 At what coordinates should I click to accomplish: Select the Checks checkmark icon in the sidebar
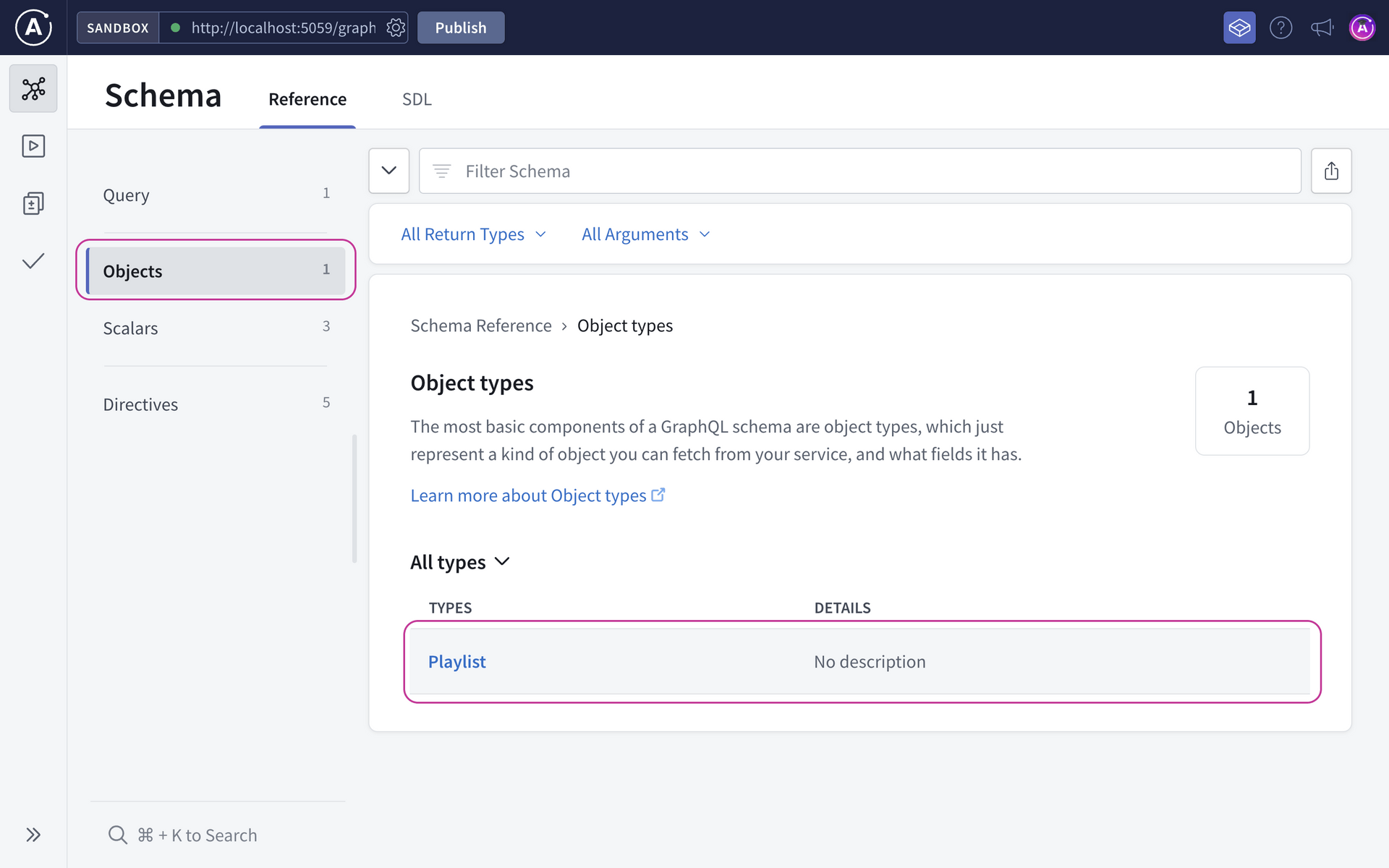click(33, 261)
